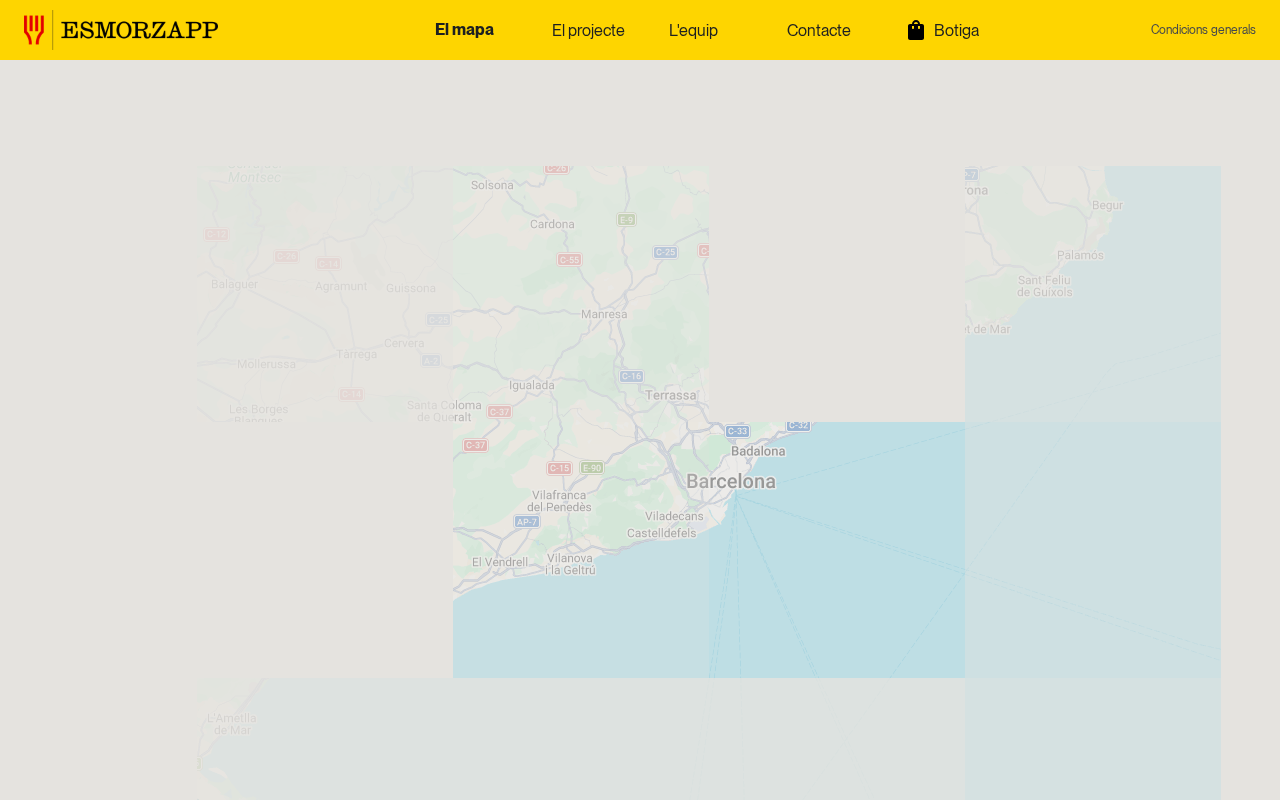Navigate to Contacte page

(818, 30)
